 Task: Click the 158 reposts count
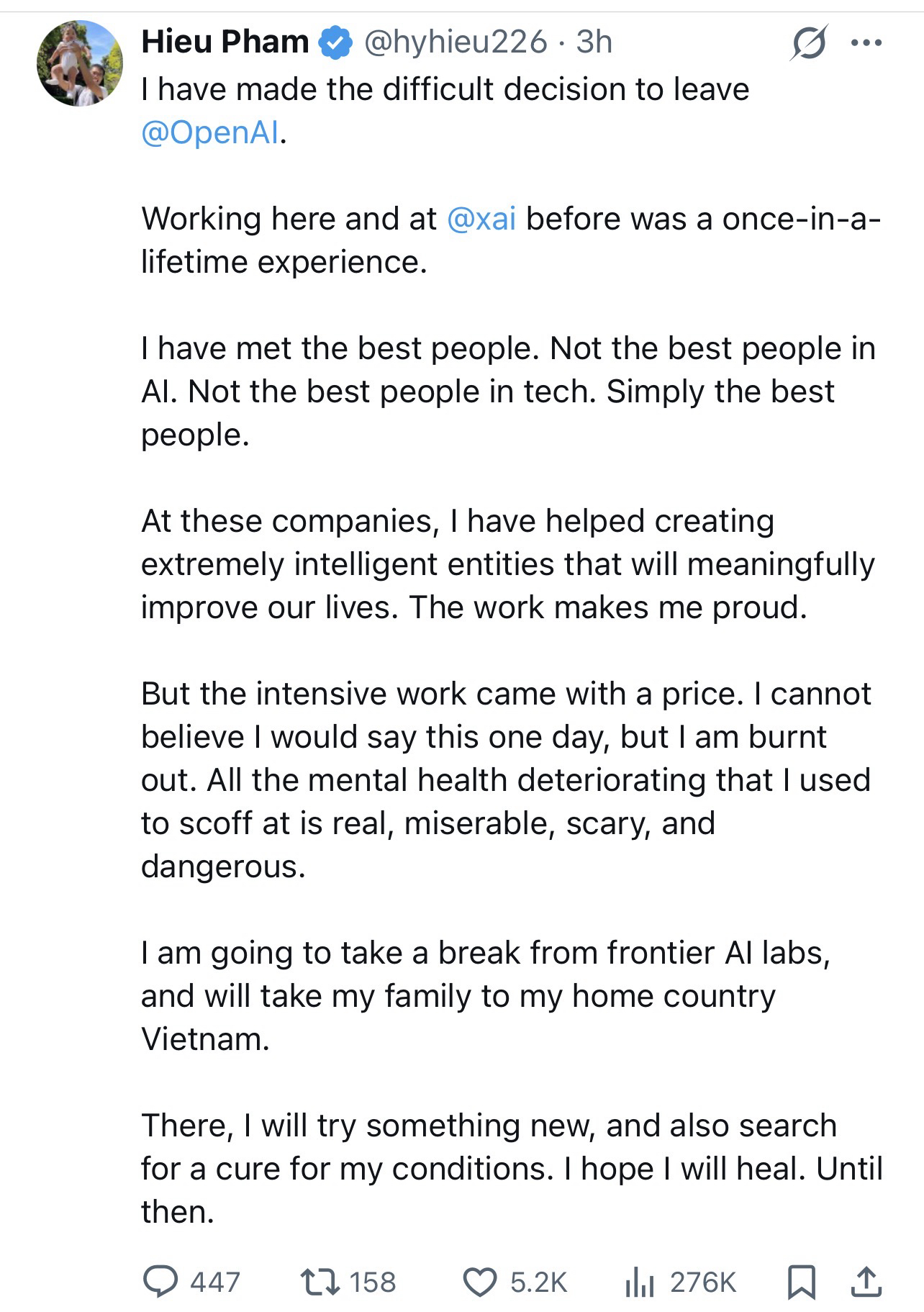pos(372,1282)
